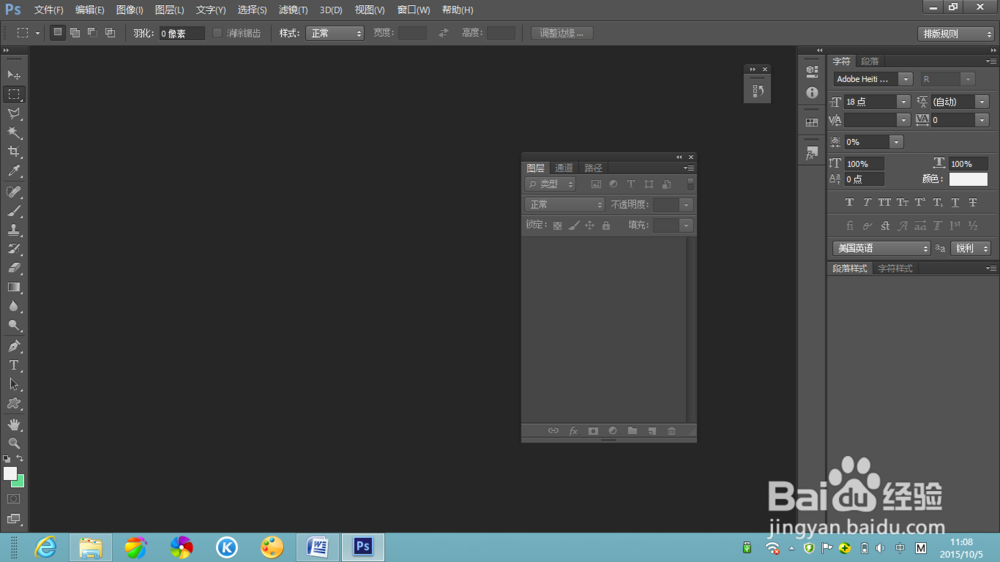
Task: Select the Lasso tool
Action: pos(14,114)
